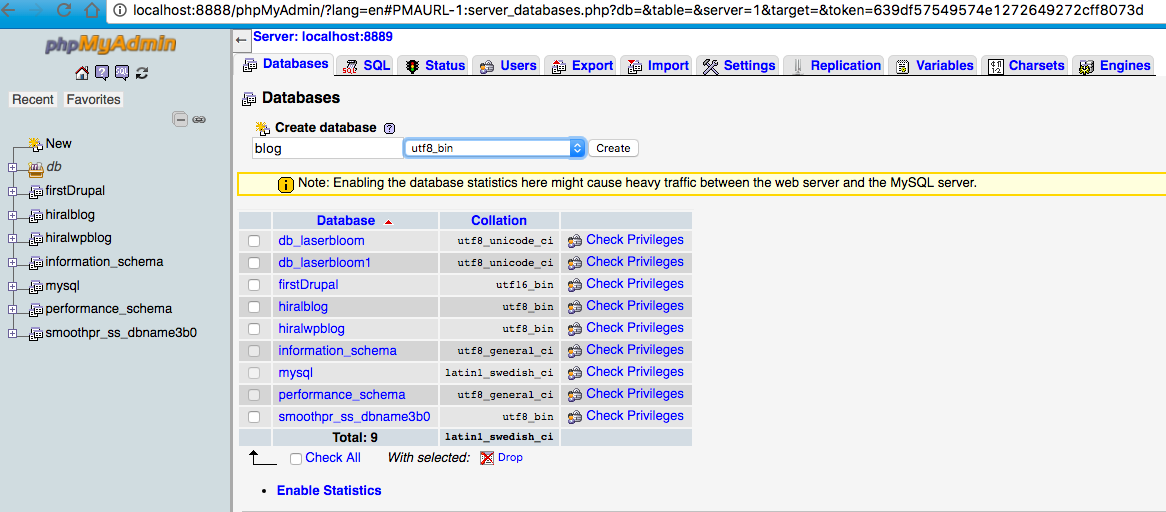Expand performance_schema node in navigation tree
Image resolution: width=1166 pixels, height=512 pixels.
(x=12, y=310)
